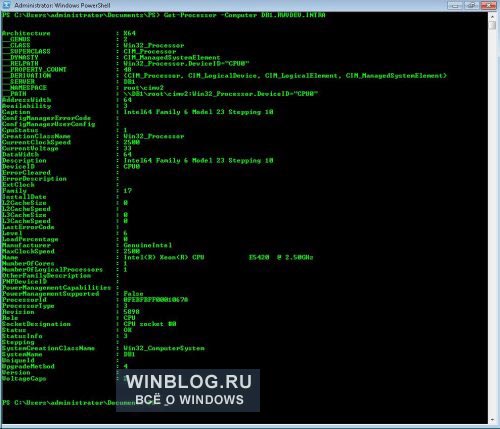This screenshot has height=429, width=500.
Task: Select the DataWidth property label
Action: point(20,154)
